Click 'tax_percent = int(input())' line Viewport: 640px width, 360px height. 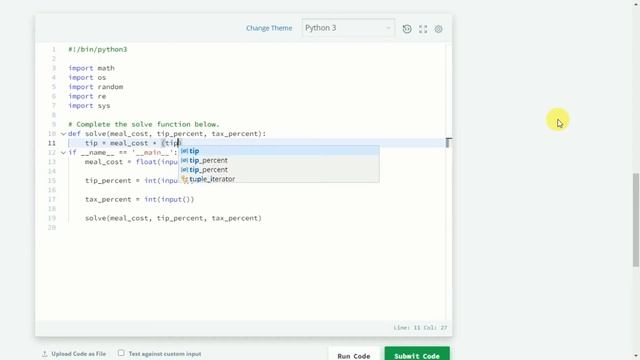(140, 199)
